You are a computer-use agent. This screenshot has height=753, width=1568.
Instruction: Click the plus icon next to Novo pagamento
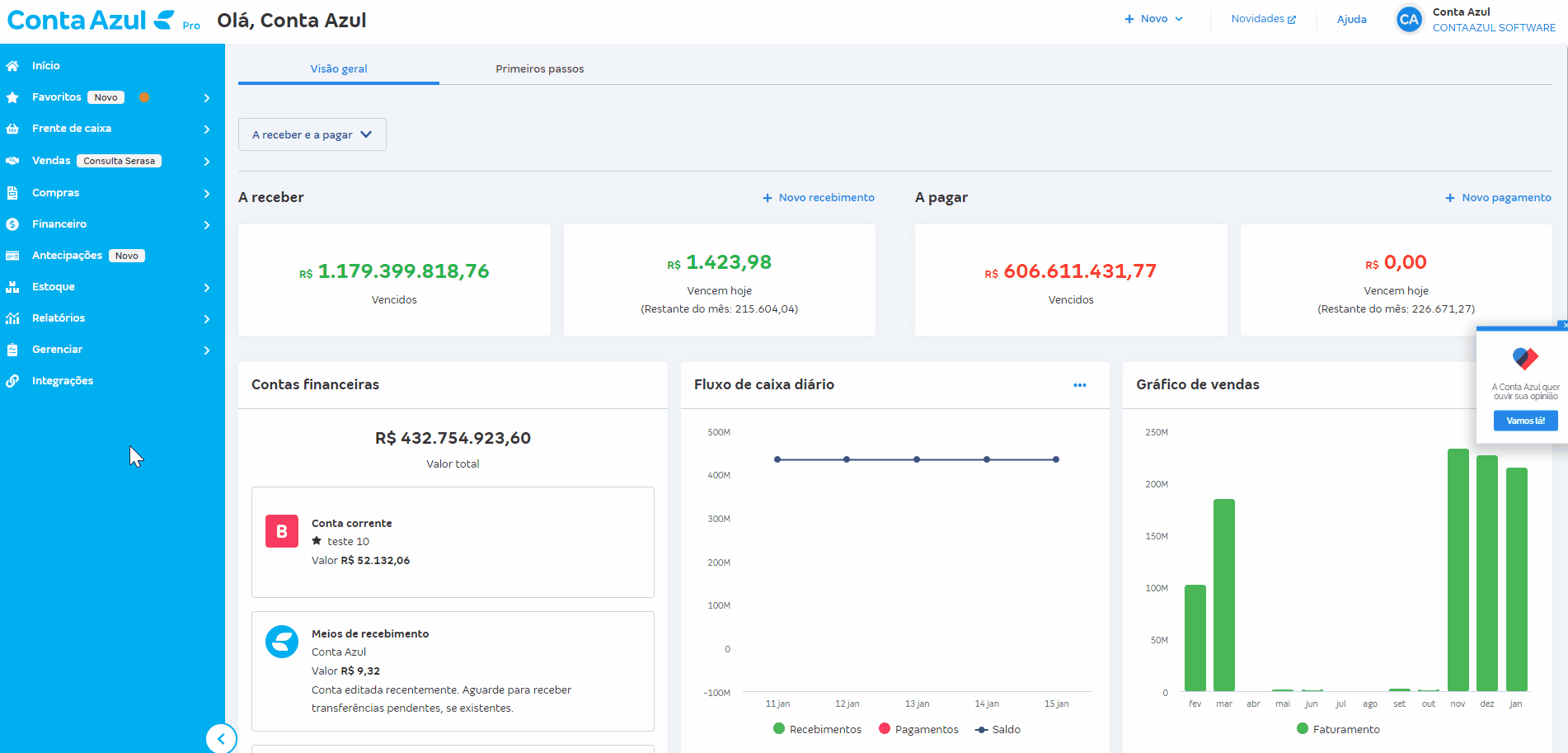tap(1450, 198)
